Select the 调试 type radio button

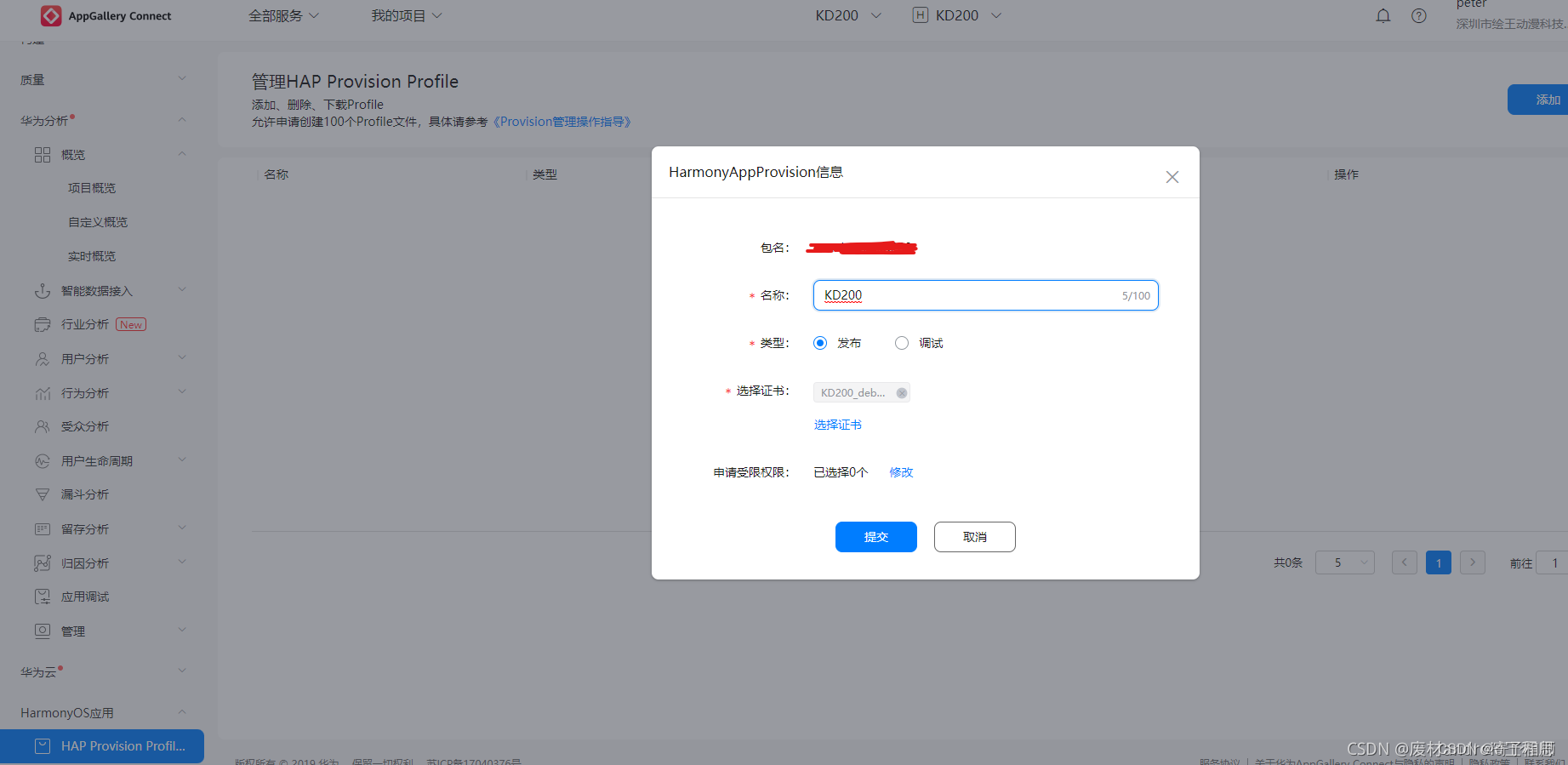902,343
